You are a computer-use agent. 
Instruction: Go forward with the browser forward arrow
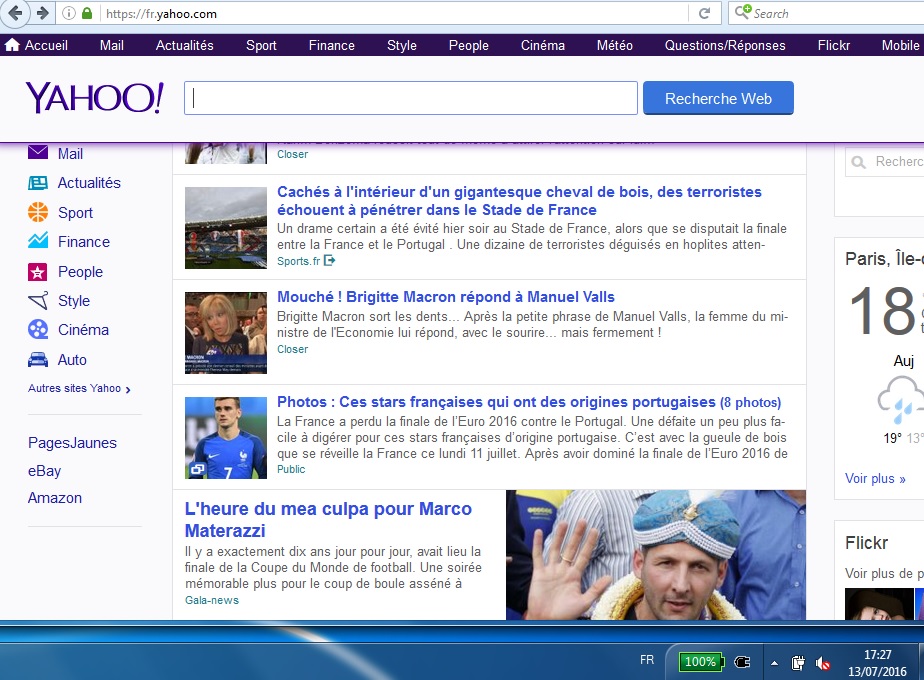42,13
